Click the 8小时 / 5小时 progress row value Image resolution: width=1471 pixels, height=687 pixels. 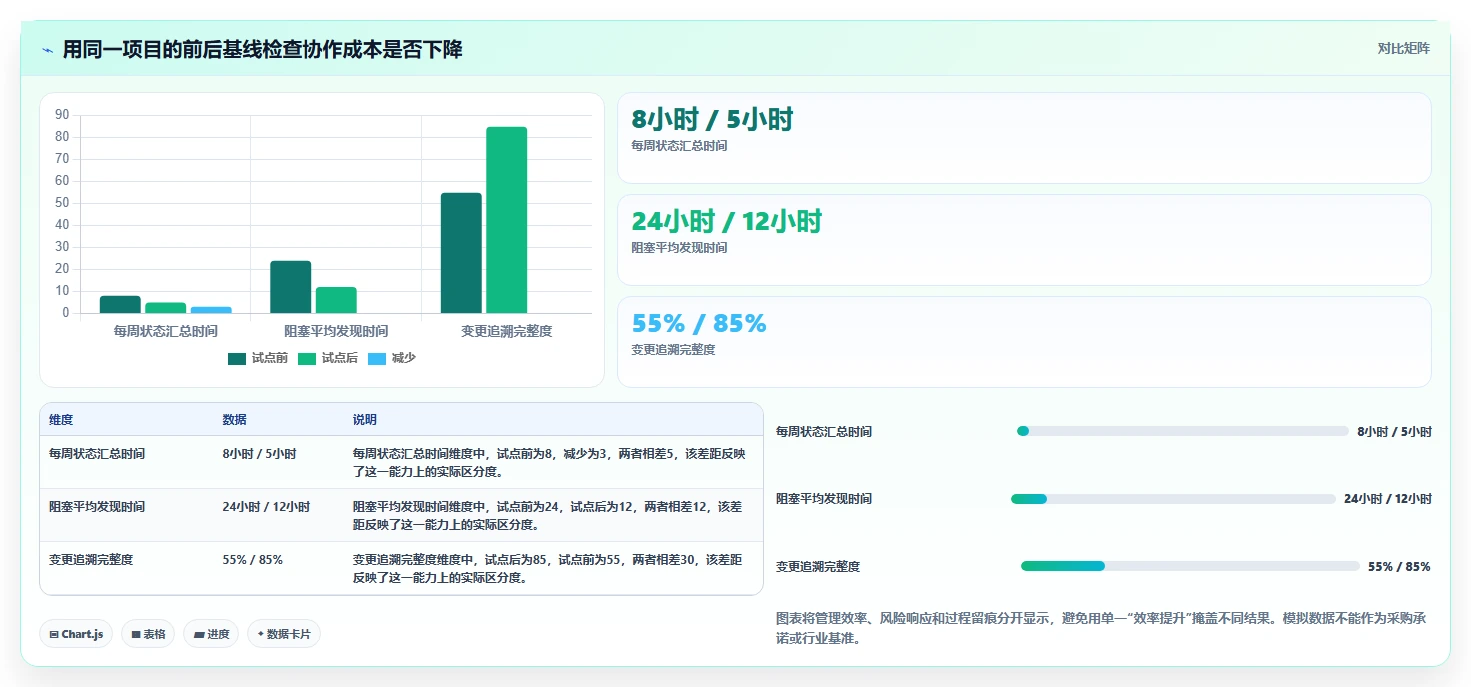pos(1394,432)
